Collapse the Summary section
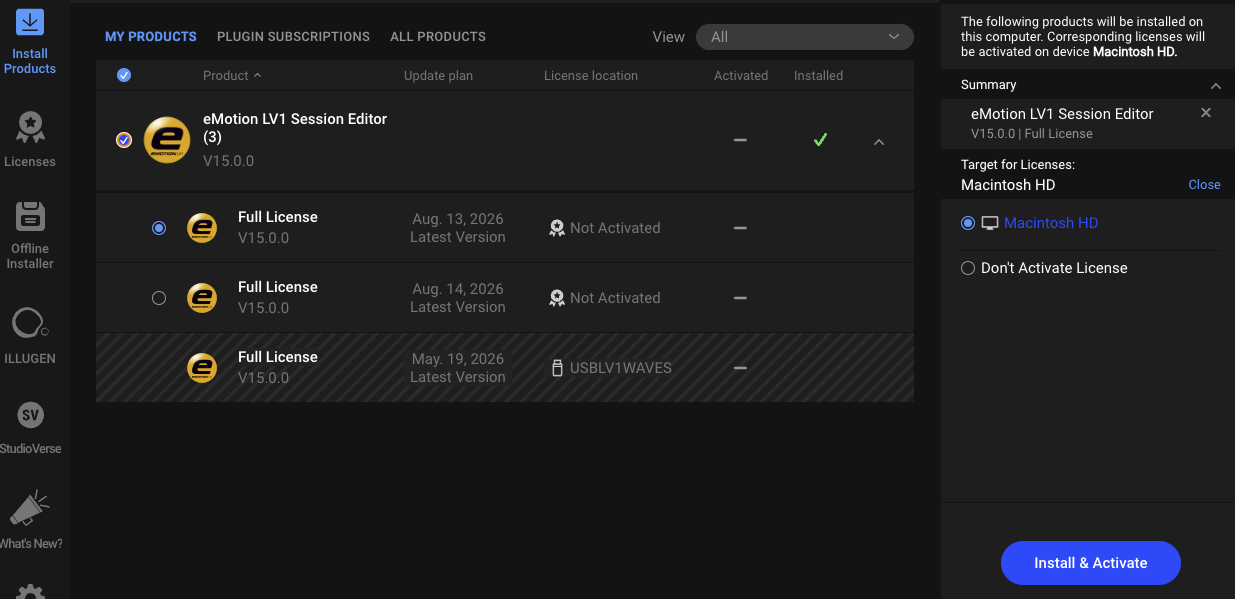 pos(1216,86)
